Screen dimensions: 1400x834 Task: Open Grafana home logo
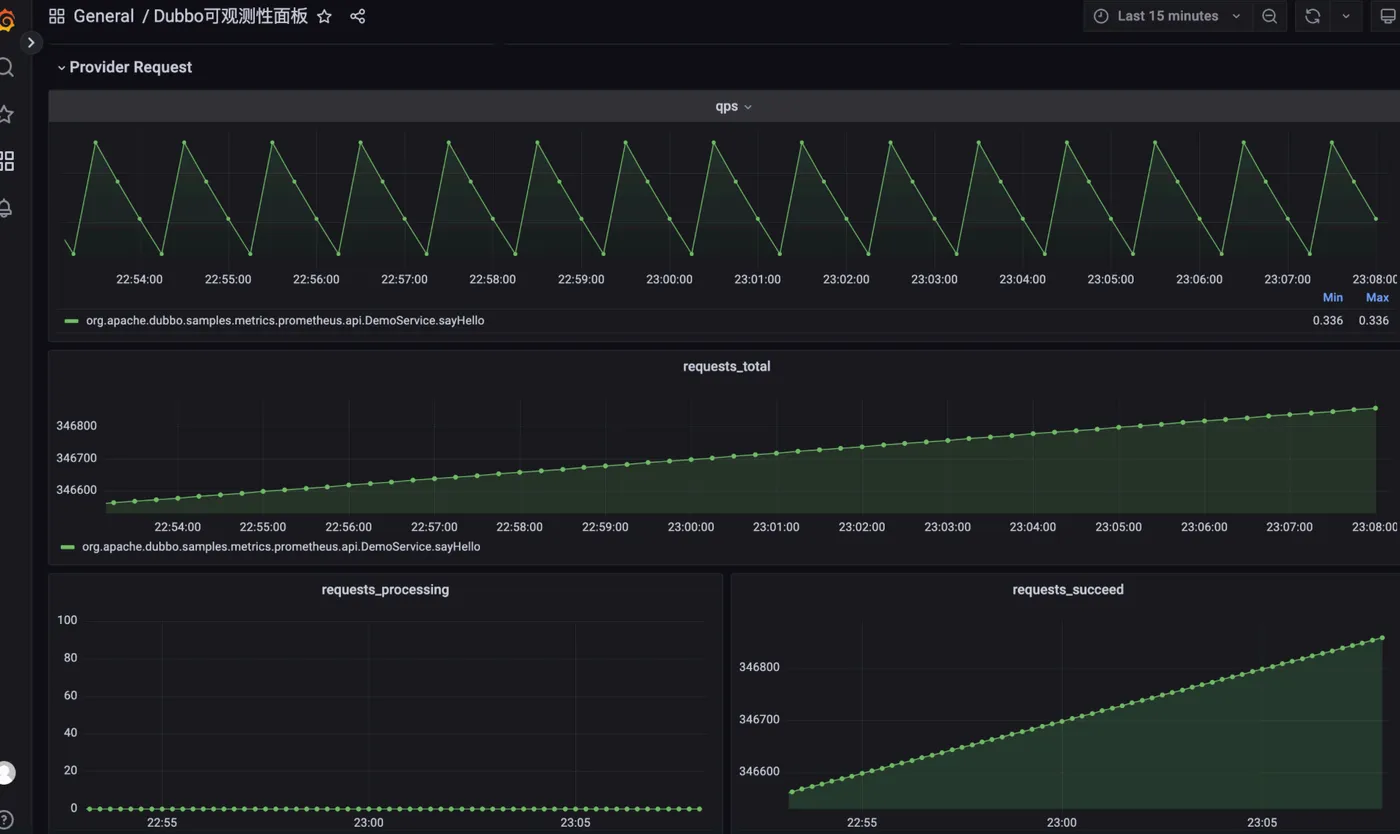5,18
